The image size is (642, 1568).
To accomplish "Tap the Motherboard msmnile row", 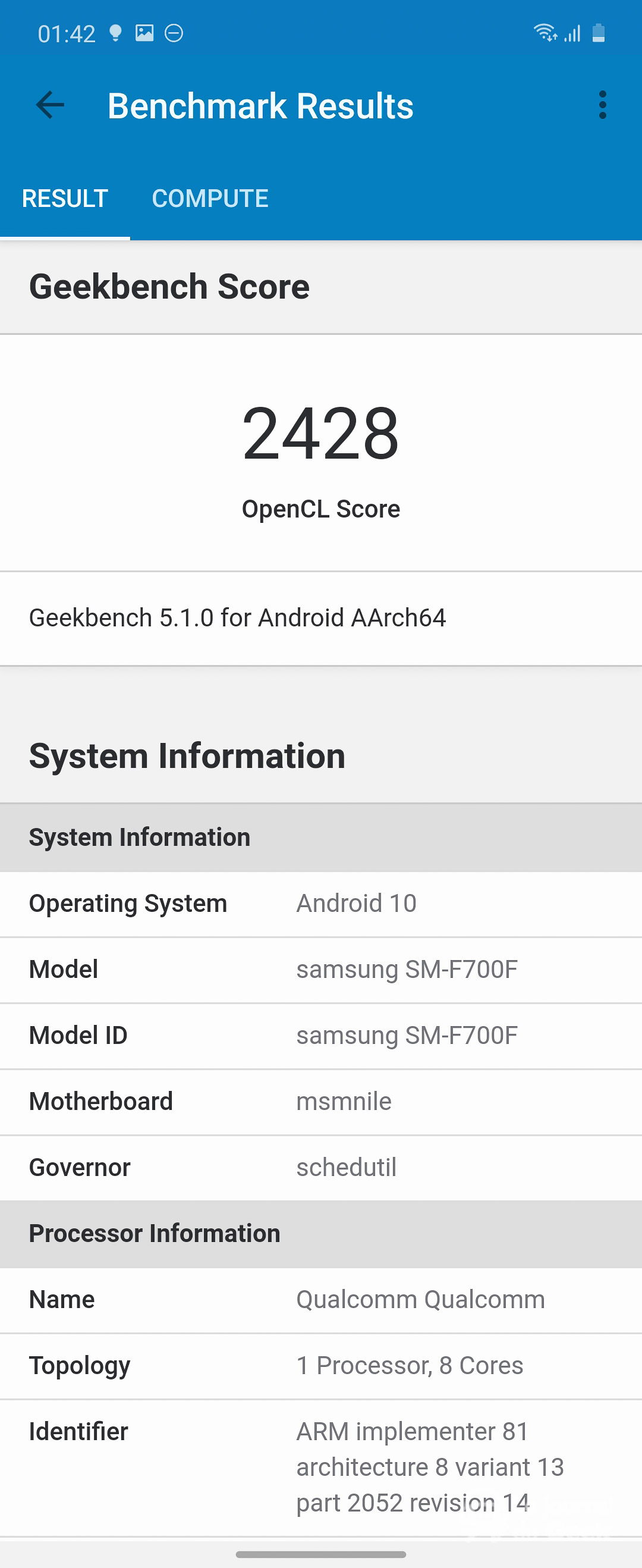I will coord(320,1101).
